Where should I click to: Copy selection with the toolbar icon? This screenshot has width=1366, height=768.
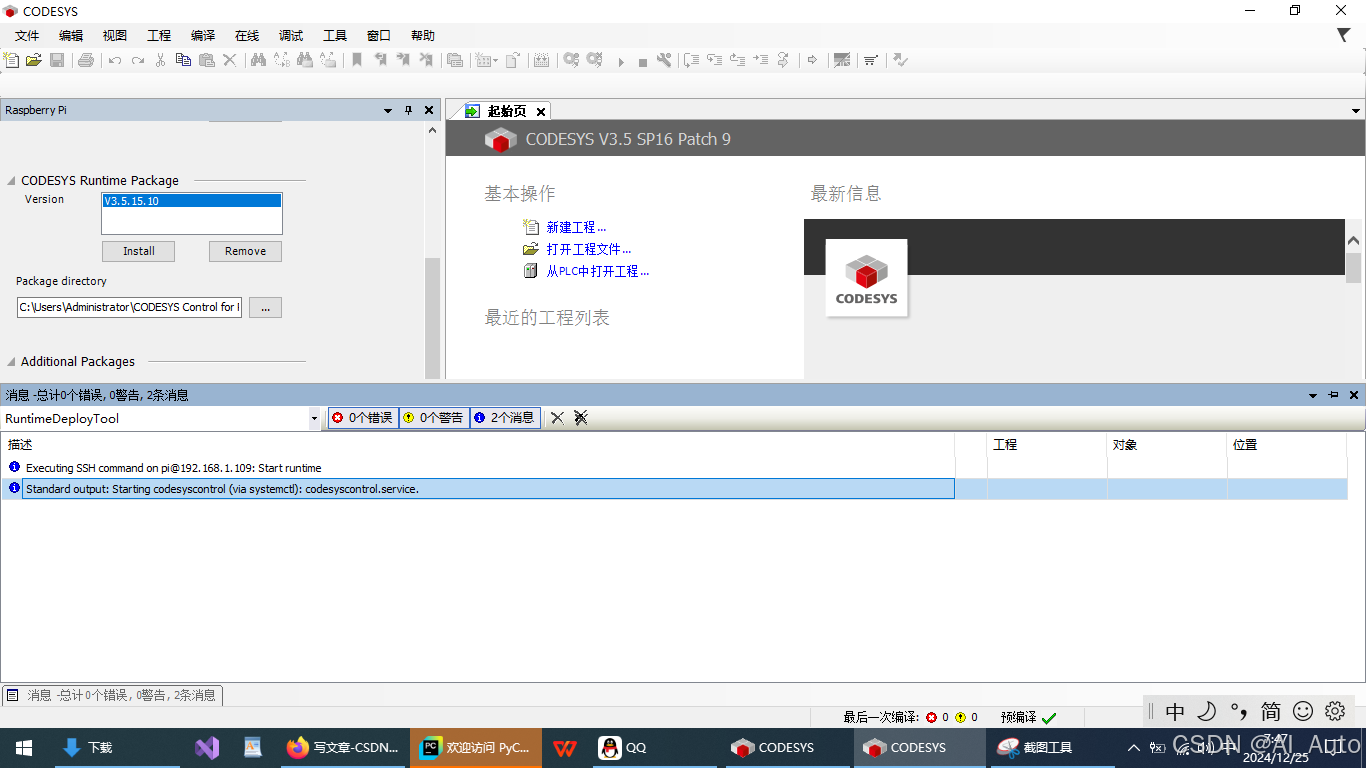point(183,60)
